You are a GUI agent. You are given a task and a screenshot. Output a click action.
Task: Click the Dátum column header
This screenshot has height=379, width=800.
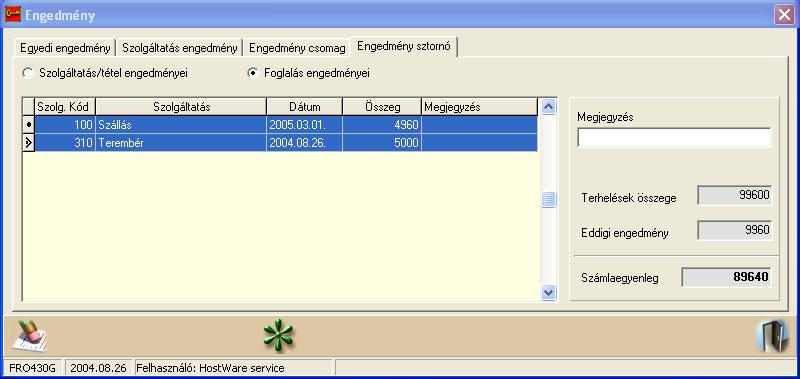305,107
